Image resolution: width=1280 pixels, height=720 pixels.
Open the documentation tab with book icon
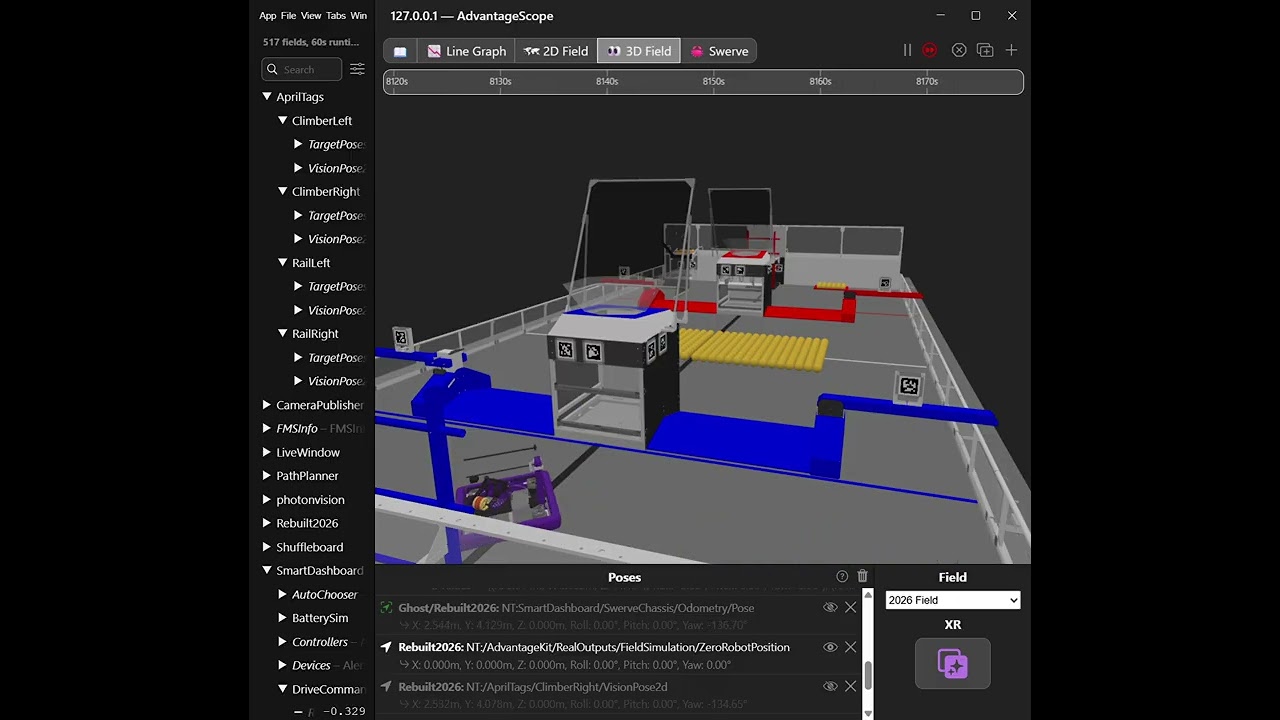(400, 51)
